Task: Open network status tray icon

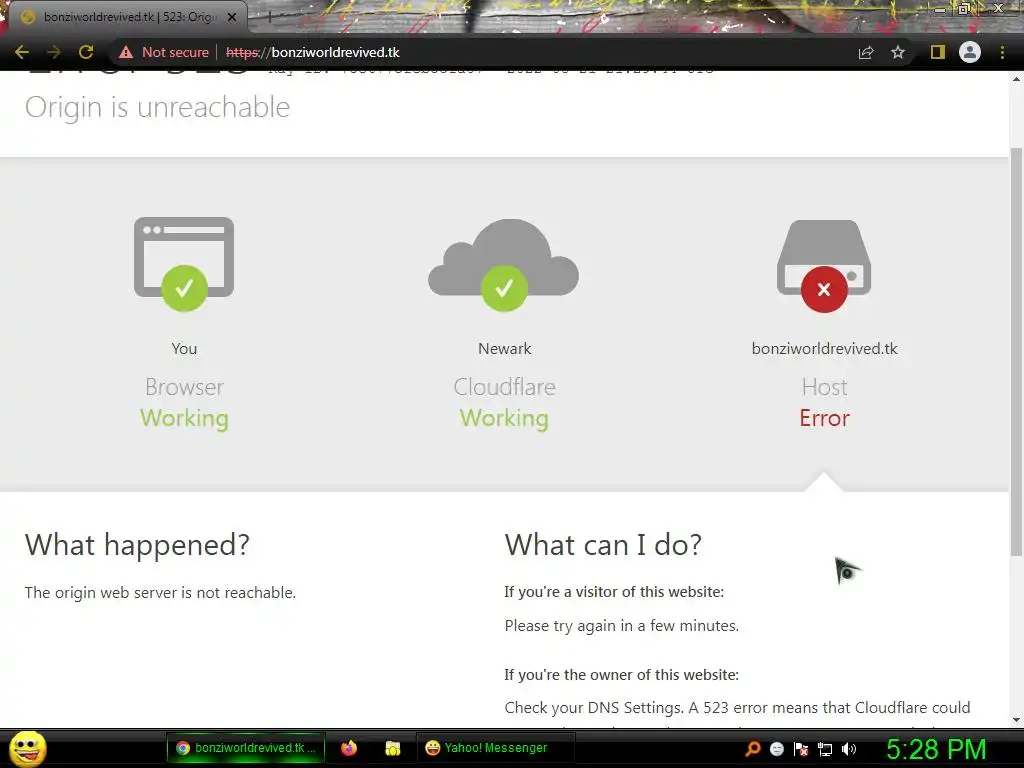Action: [x=825, y=749]
